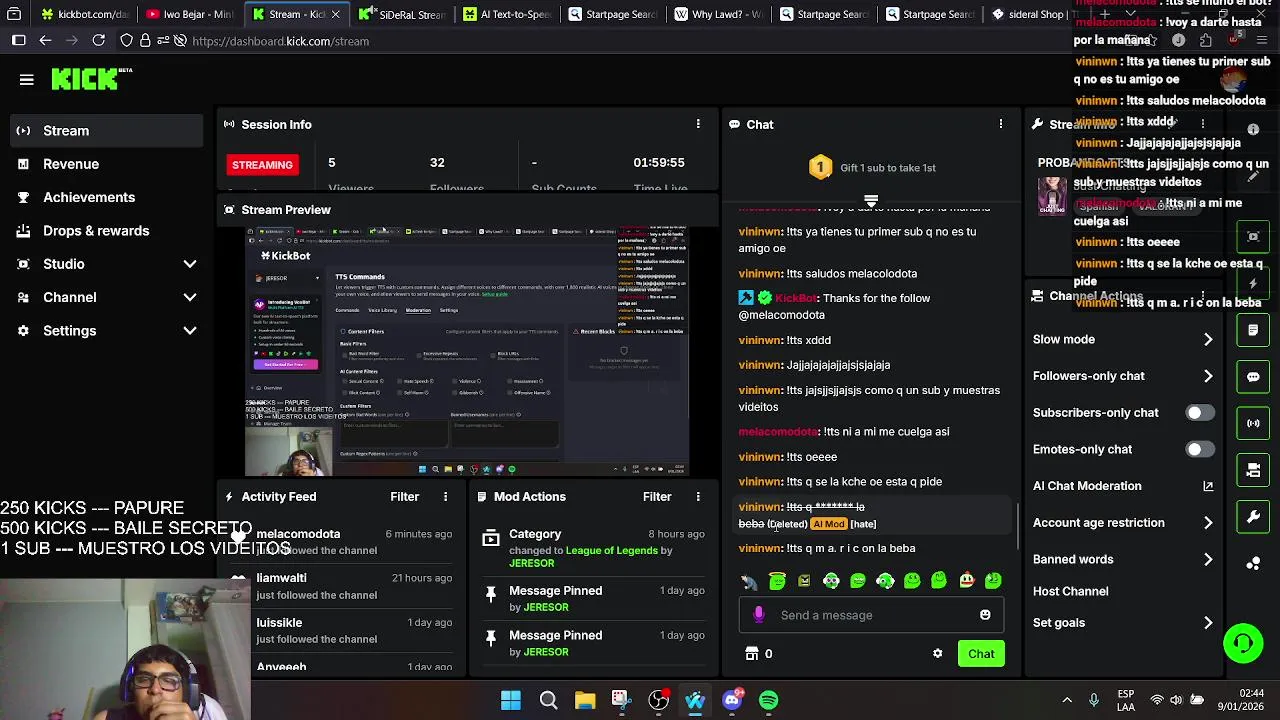Reload the page with the browser refresh button
Screen dimensions: 1280x720
tap(98, 41)
